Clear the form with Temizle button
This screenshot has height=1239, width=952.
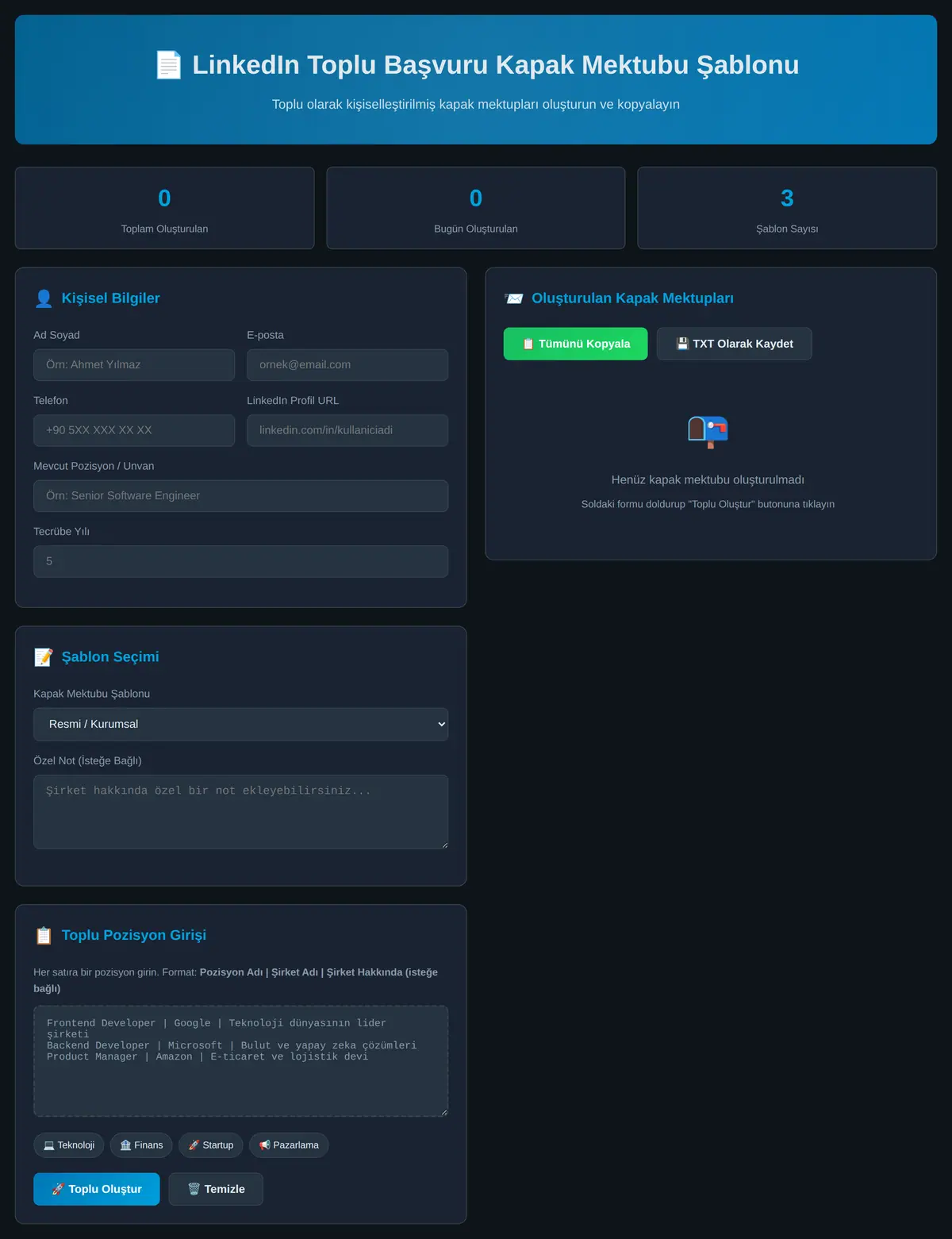tap(215, 1189)
